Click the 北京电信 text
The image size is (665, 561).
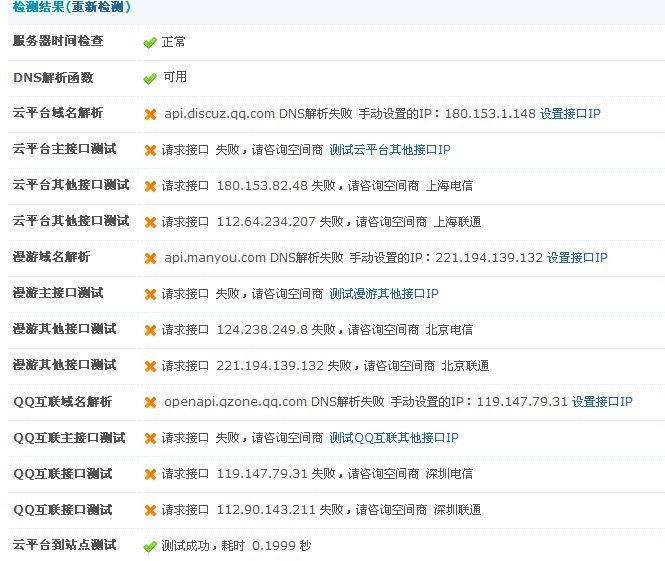point(449,330)
